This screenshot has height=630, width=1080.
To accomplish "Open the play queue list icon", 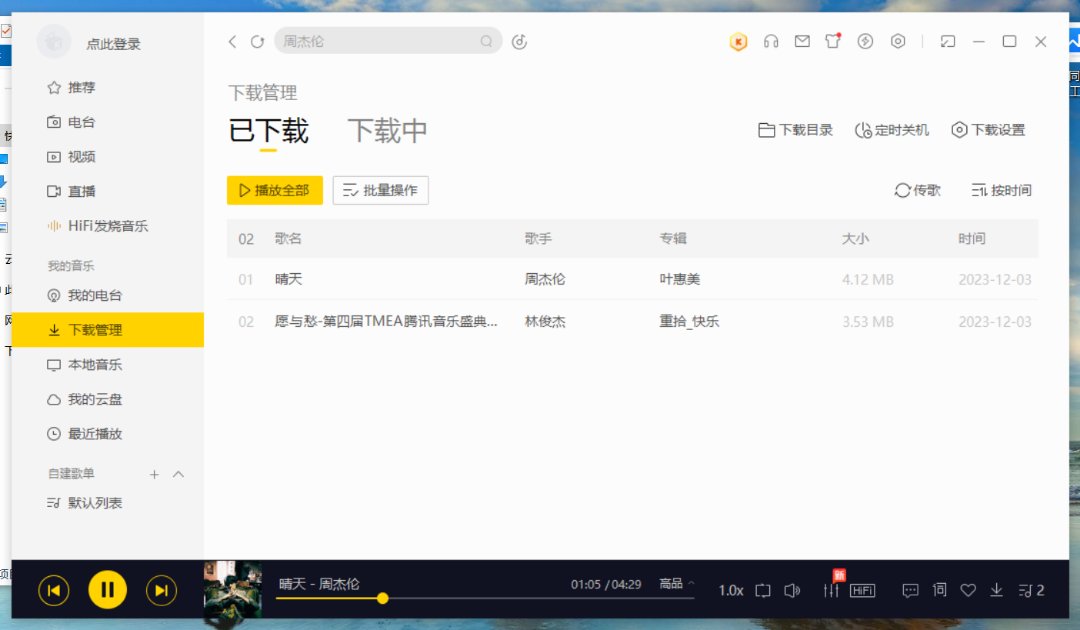I will coord(1031,590).
